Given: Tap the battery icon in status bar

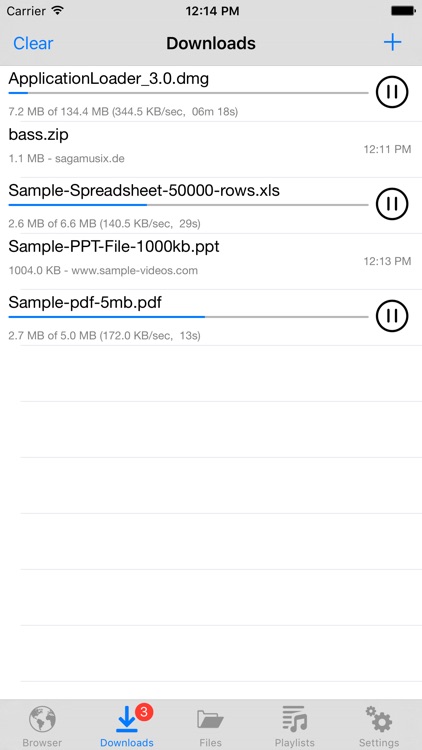Looking at the screenshot, I should (403, 11).
